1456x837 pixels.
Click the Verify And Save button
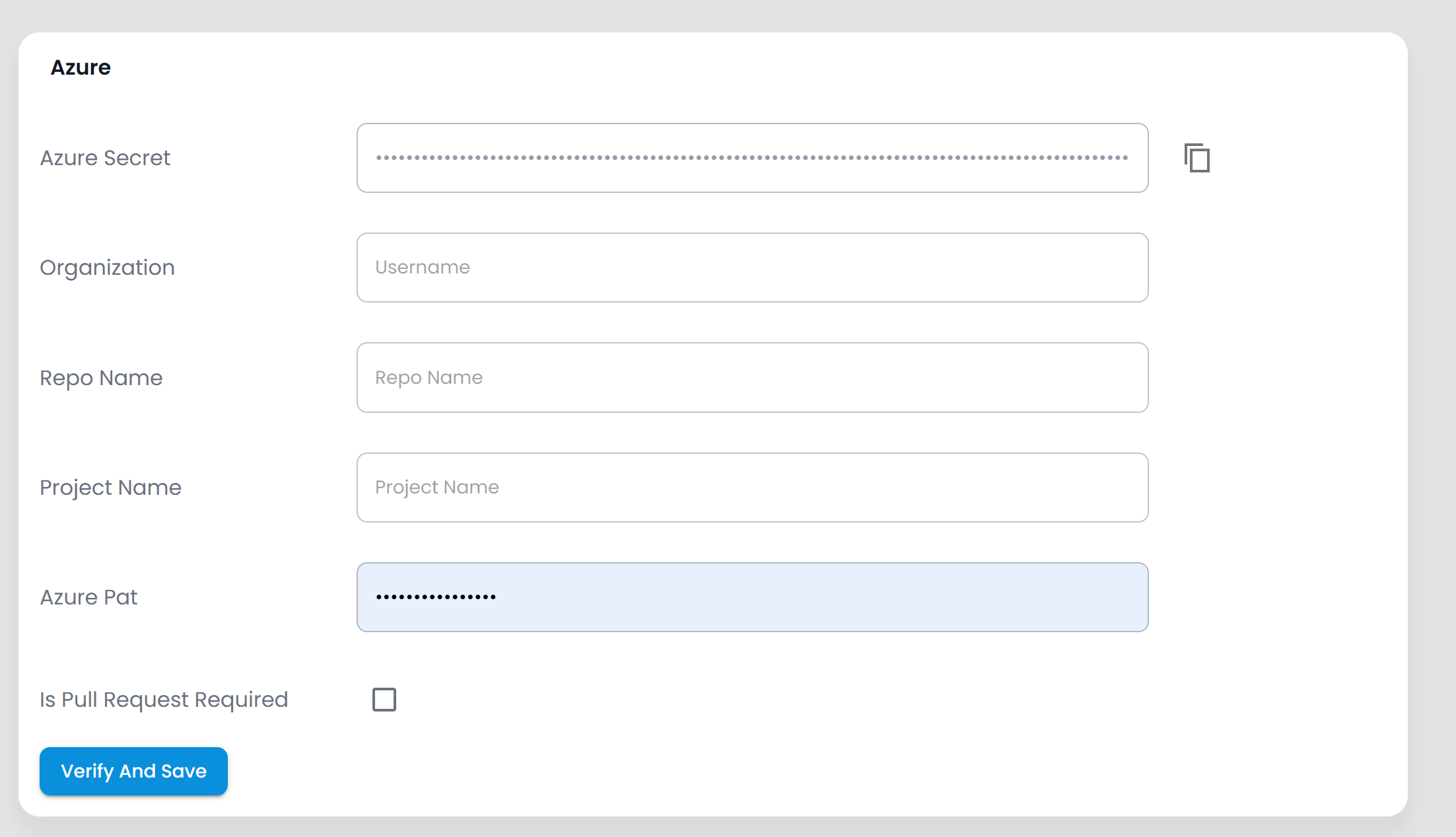click(133, 771)
